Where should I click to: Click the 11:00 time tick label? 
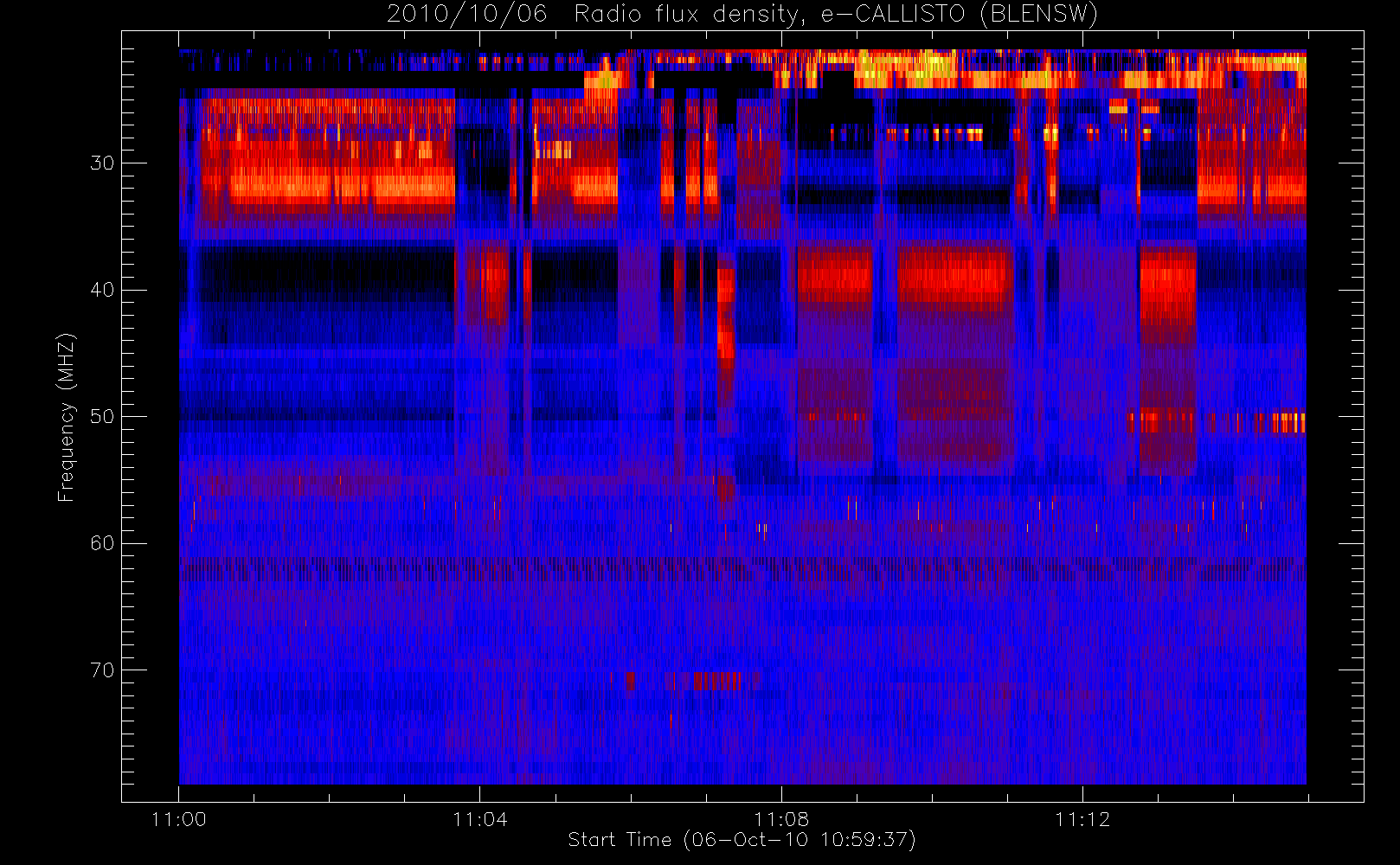(178, 819)
